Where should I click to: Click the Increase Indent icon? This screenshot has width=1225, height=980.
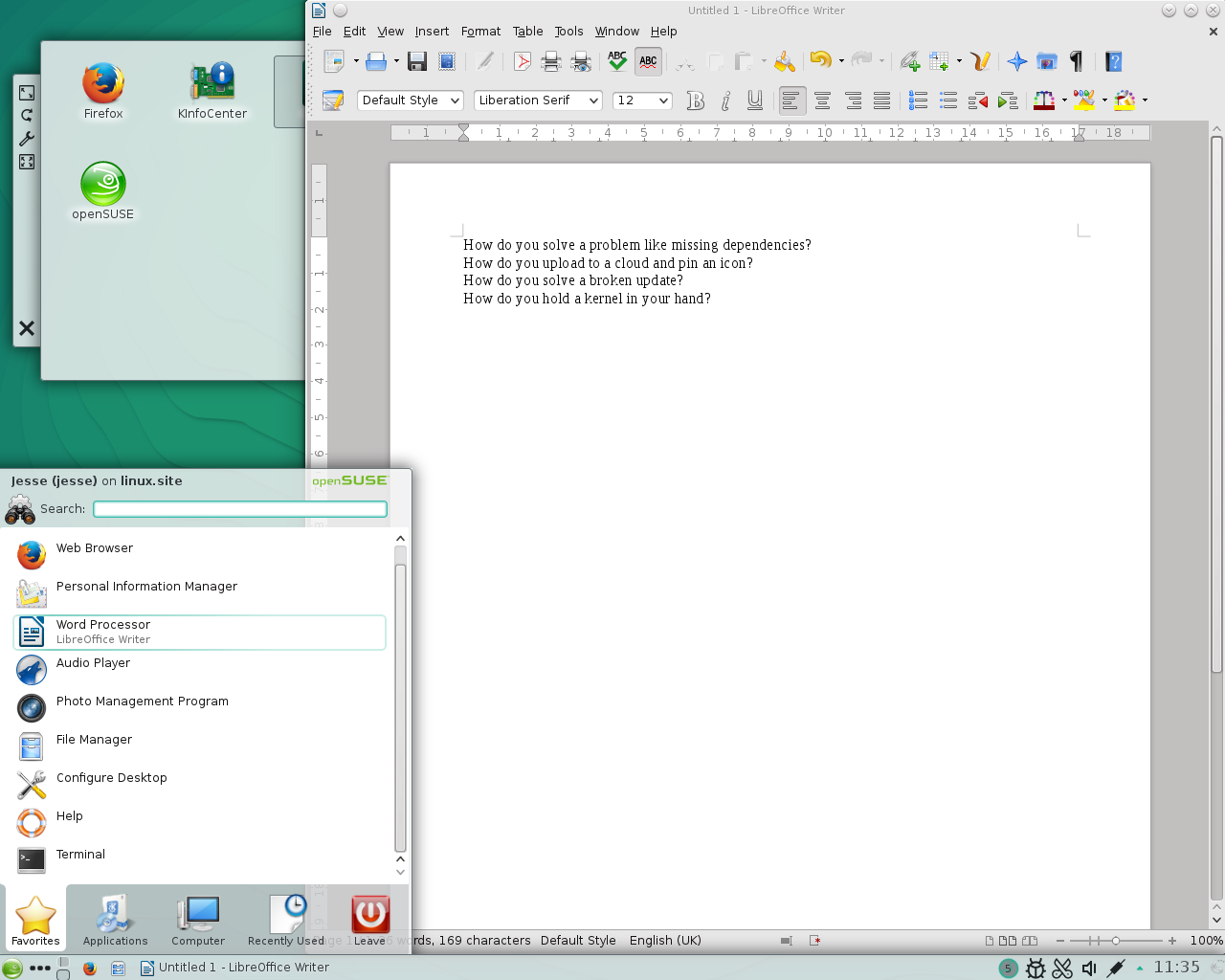point(1007,100)
